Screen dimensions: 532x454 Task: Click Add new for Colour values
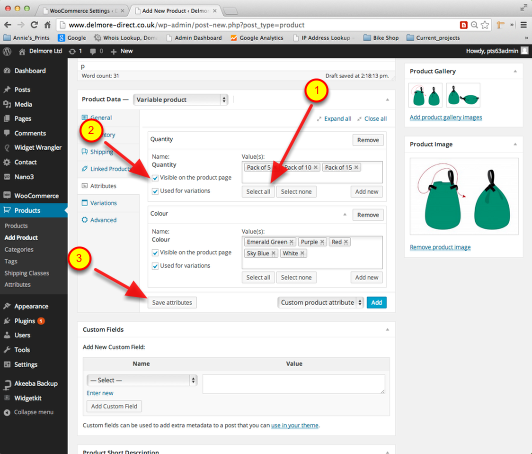tap(366, 277)
